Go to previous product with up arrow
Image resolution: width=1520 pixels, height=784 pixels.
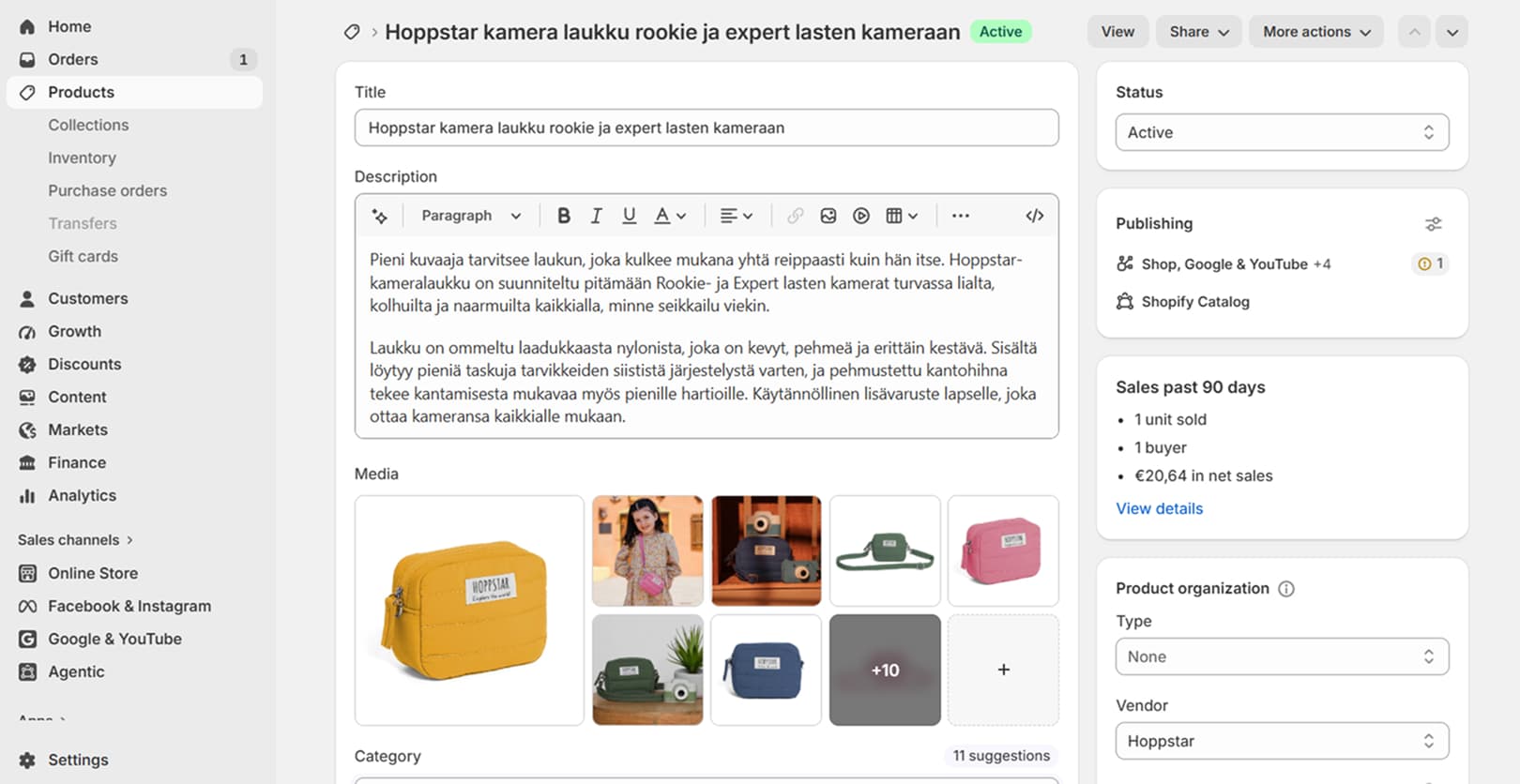1414,32
